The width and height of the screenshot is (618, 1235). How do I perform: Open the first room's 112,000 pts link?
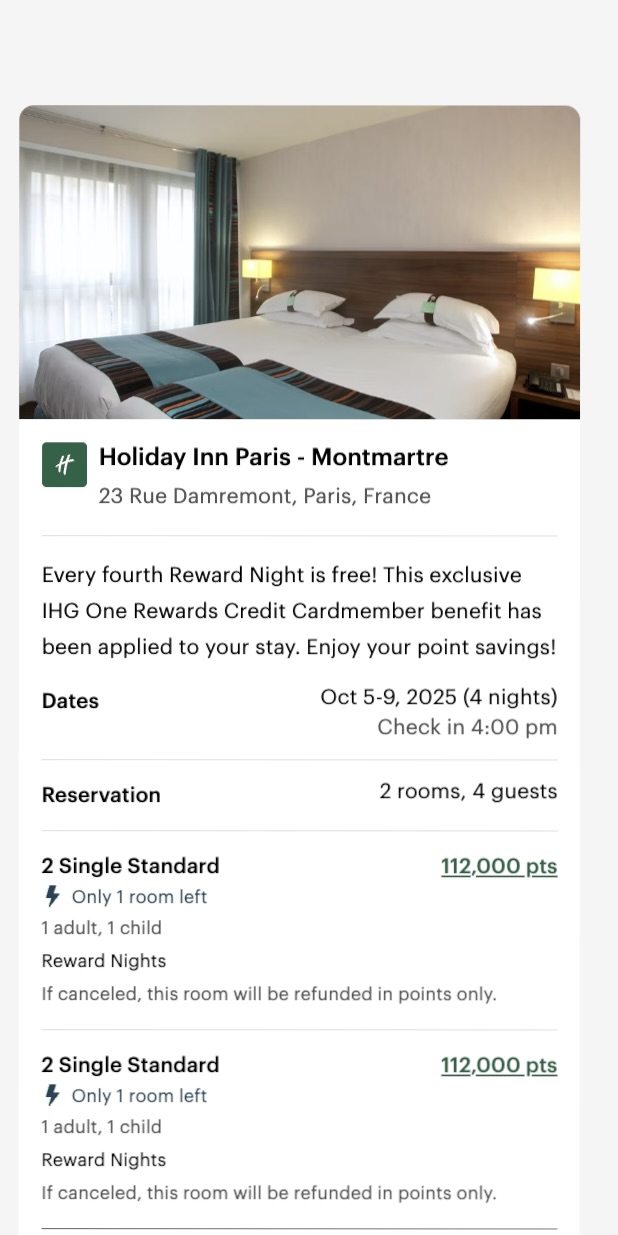point(498,867)
